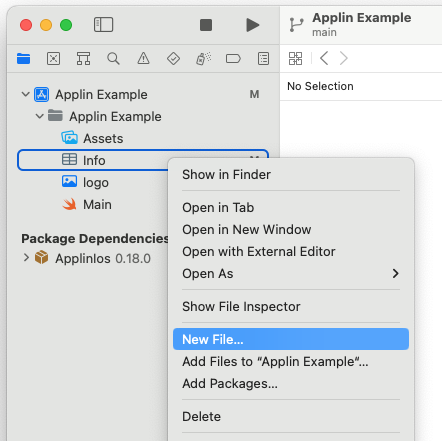Click the Package Dependencies heading
442x441 pixels.
[95, 239]
